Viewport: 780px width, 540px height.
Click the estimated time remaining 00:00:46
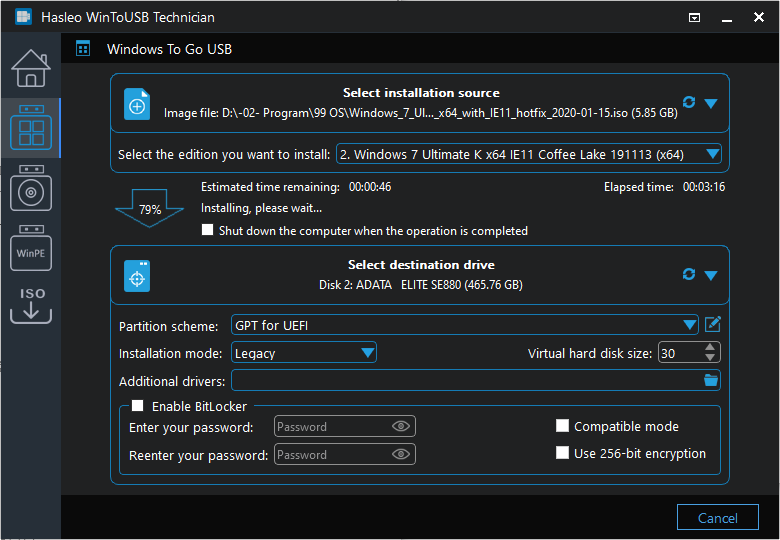tap(370, 187)
